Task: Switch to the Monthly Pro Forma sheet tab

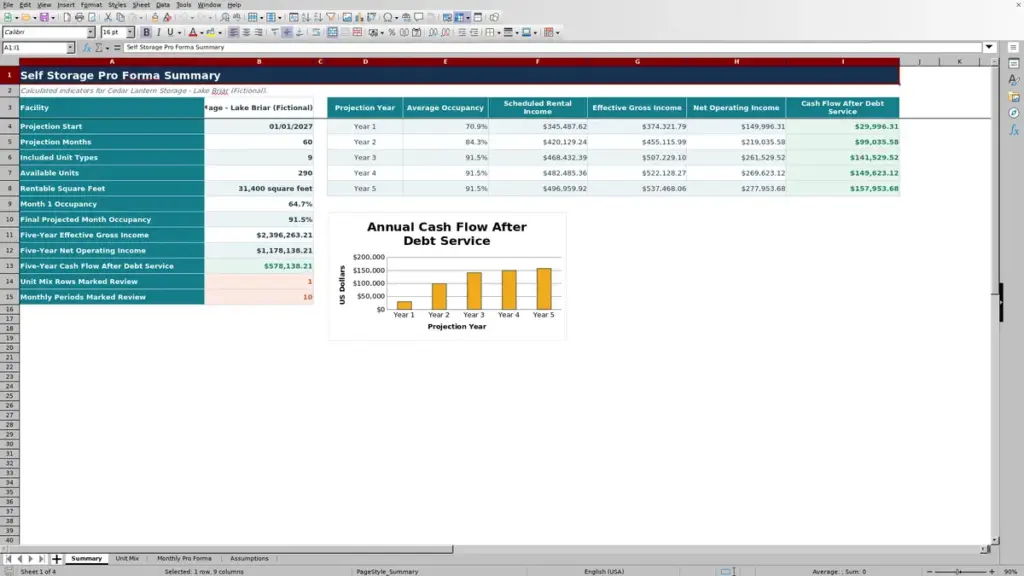Action: pyautogui.click(x=184, y=558)
